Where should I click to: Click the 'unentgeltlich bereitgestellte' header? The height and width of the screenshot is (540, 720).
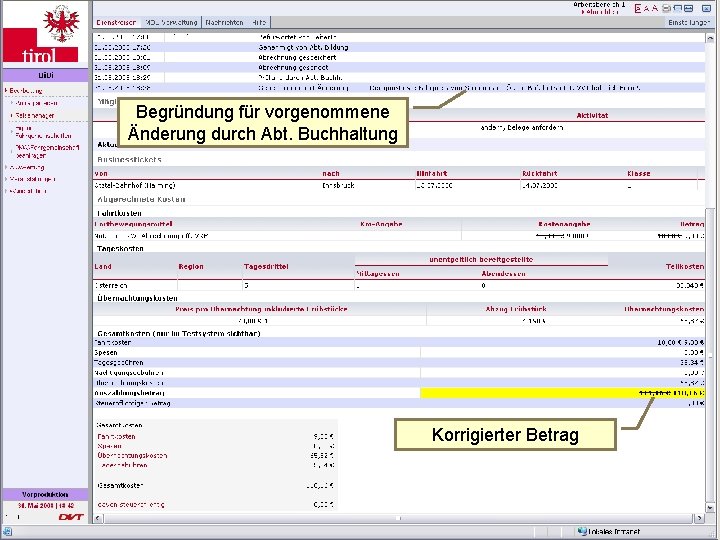pyautogui.click(x=481, y=259)
